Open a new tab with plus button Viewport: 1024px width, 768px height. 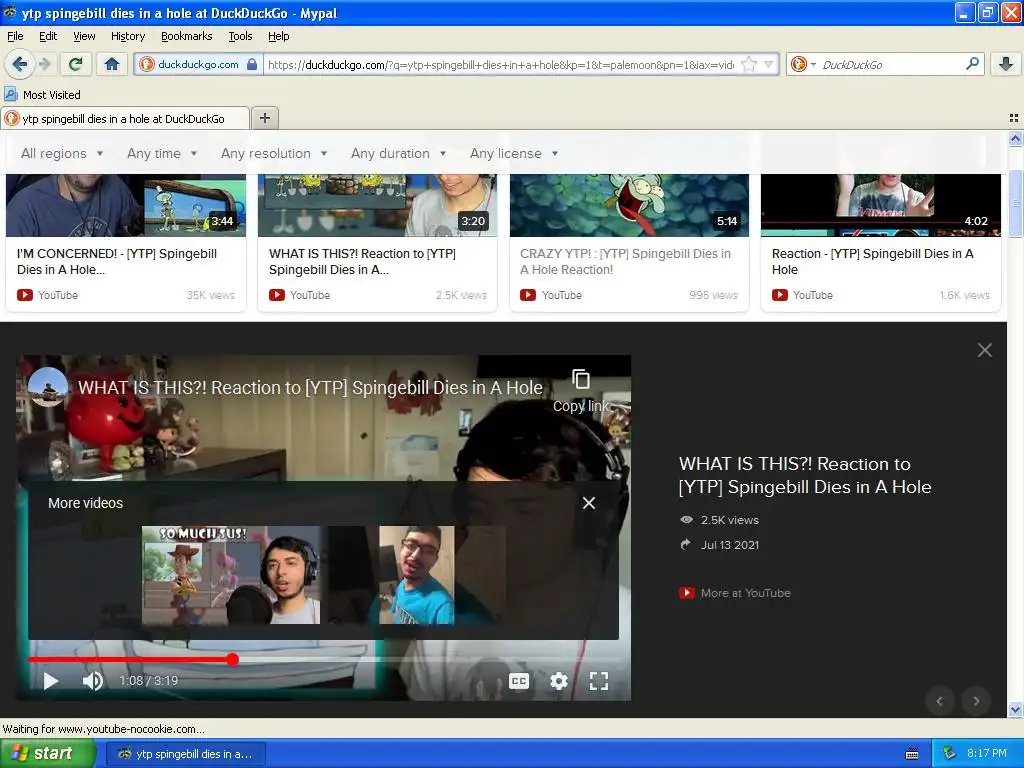[264, 118]
